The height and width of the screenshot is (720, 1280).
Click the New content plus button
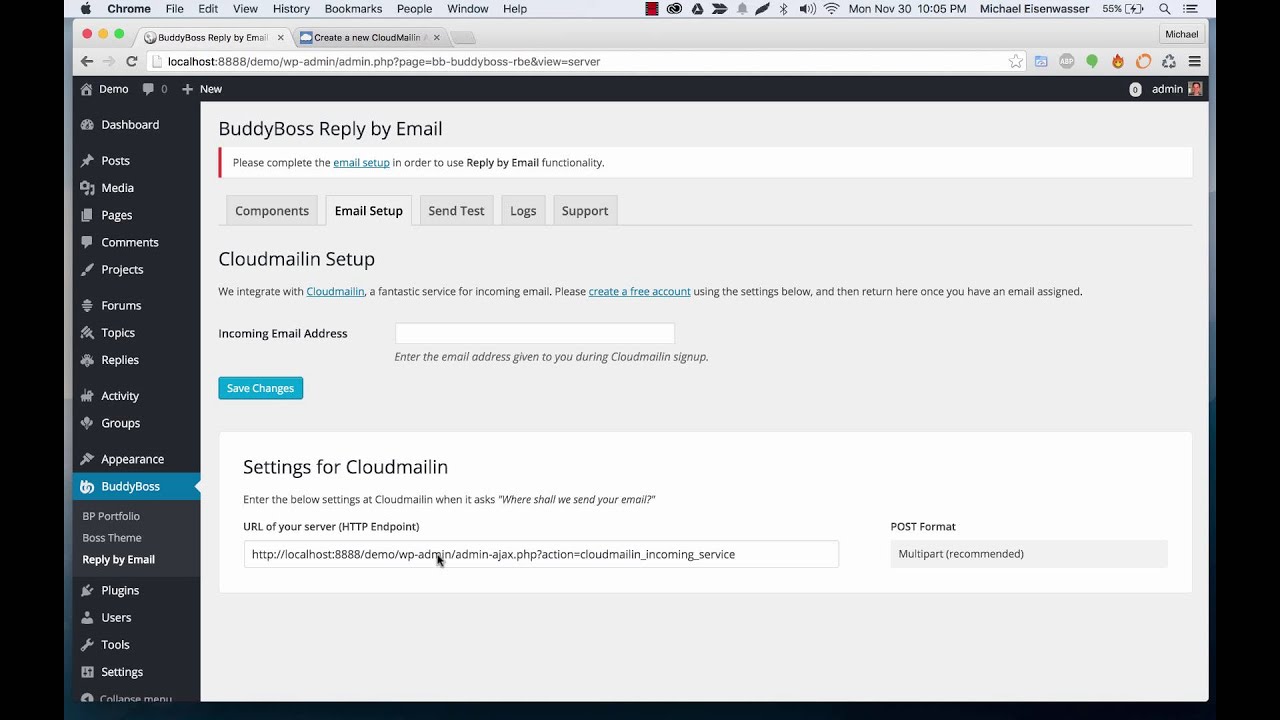pos(201,89)
